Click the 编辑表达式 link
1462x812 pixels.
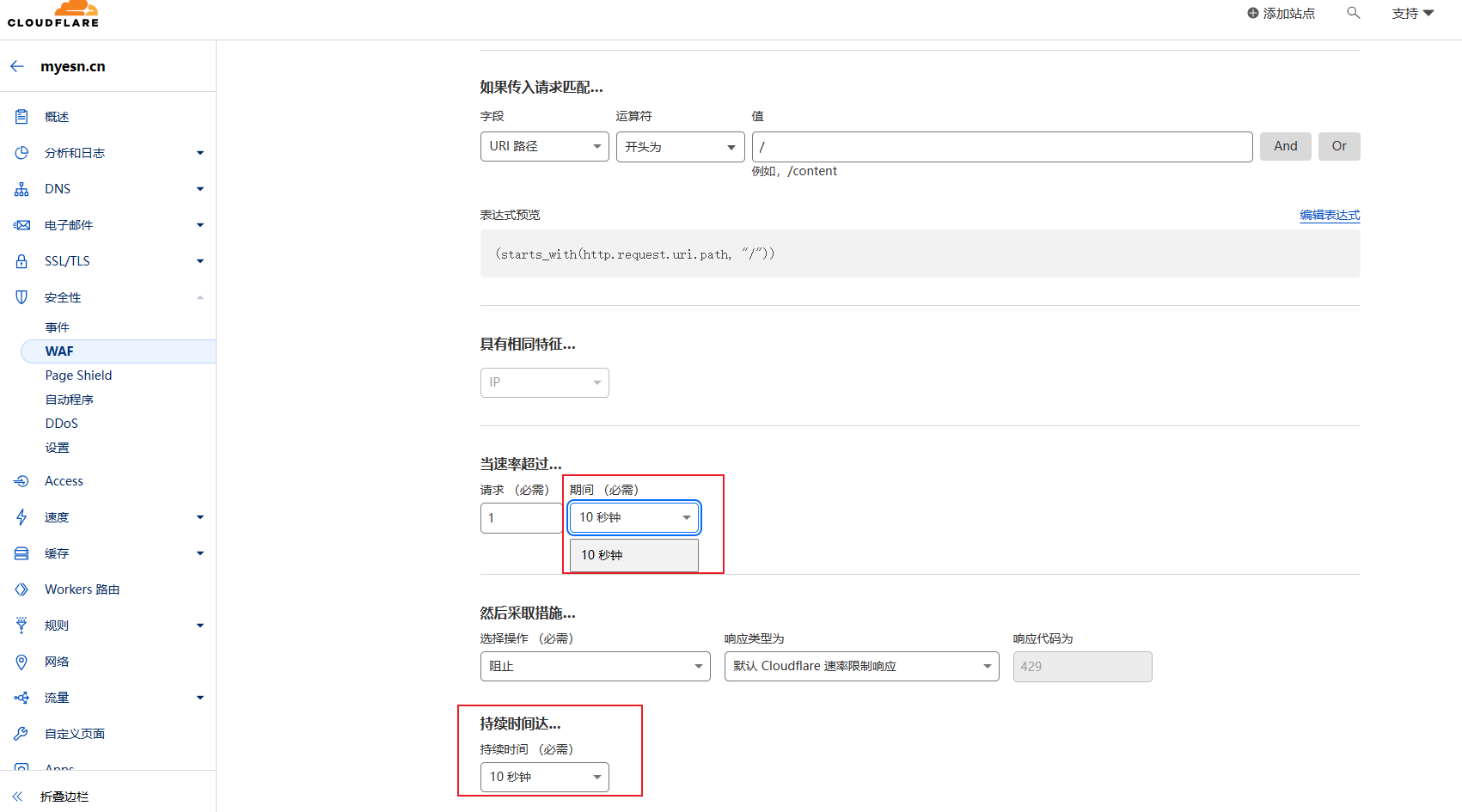pos(1329,215)
